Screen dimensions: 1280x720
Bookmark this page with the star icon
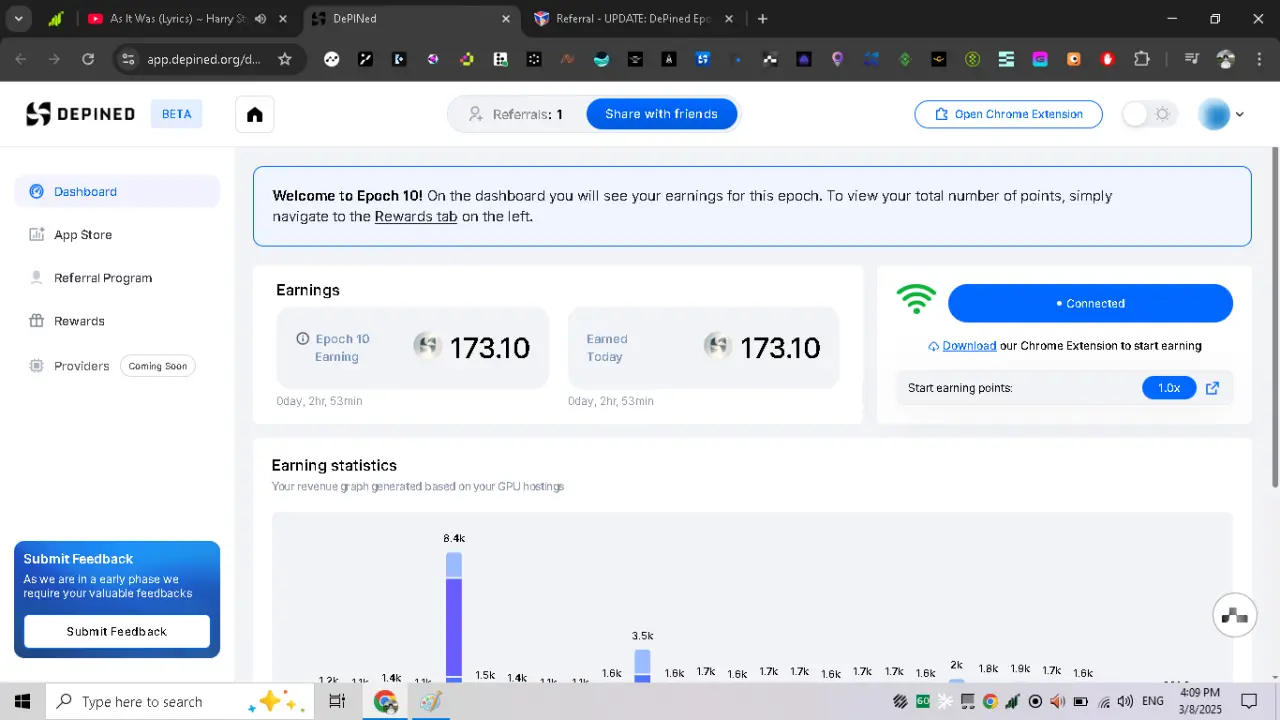click(x=285, y=59)
